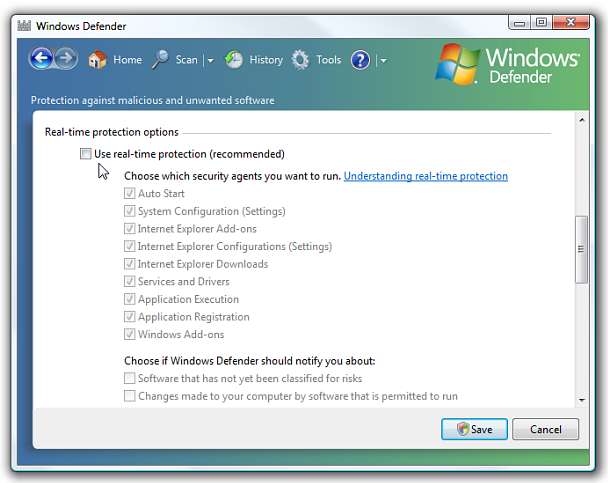608x483 pixels.
Task: Click the Forward arrow navigation button
Action: [x=66, y=59]
